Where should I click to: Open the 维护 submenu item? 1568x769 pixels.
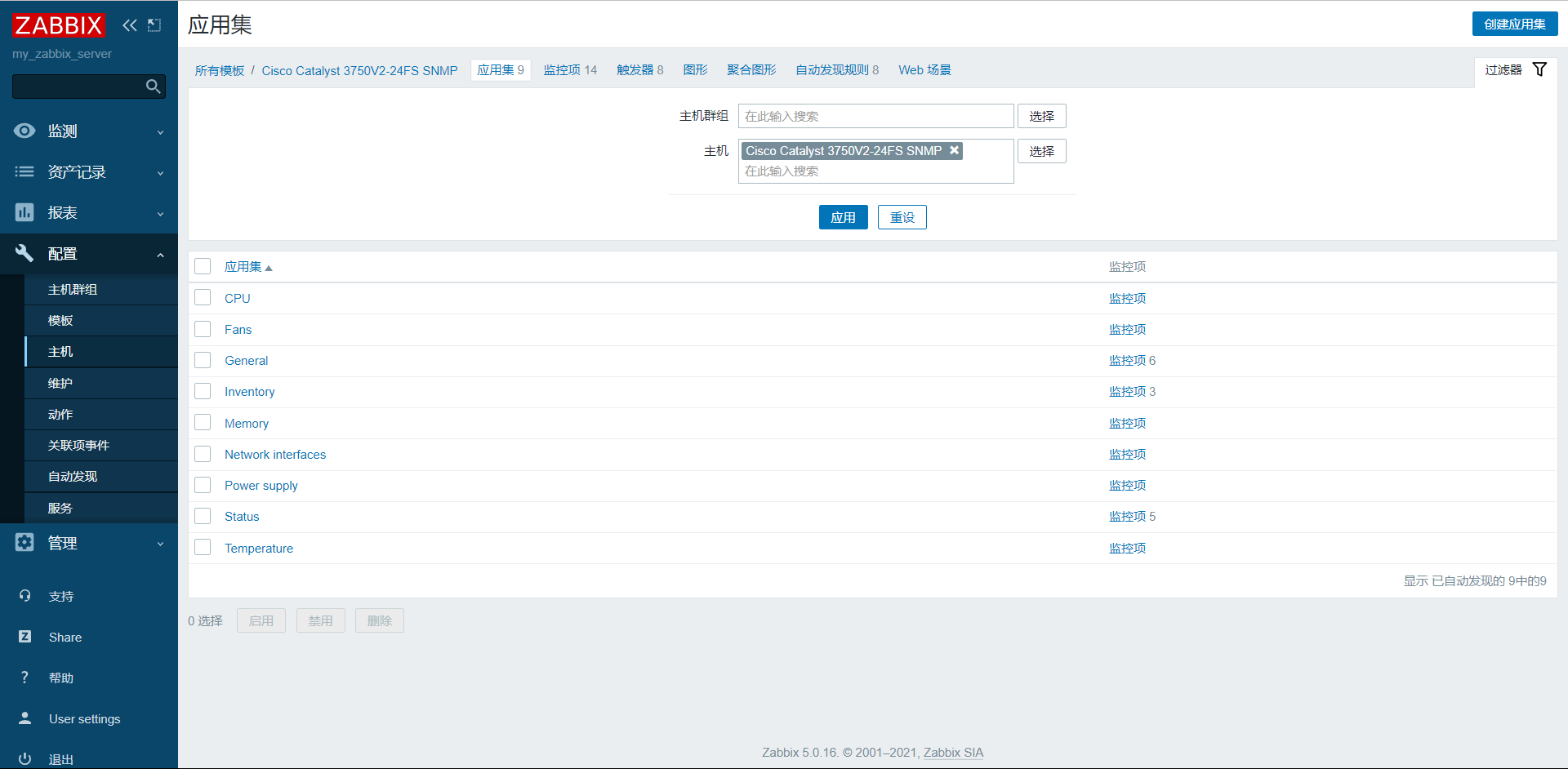coord(101,383)
